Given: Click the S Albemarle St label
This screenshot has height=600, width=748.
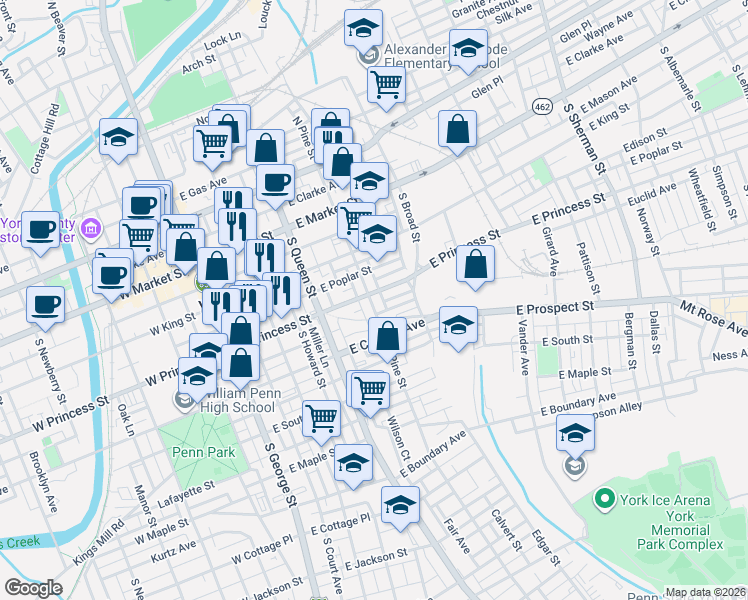Looking at the screenshot, I should coord(681,79).
